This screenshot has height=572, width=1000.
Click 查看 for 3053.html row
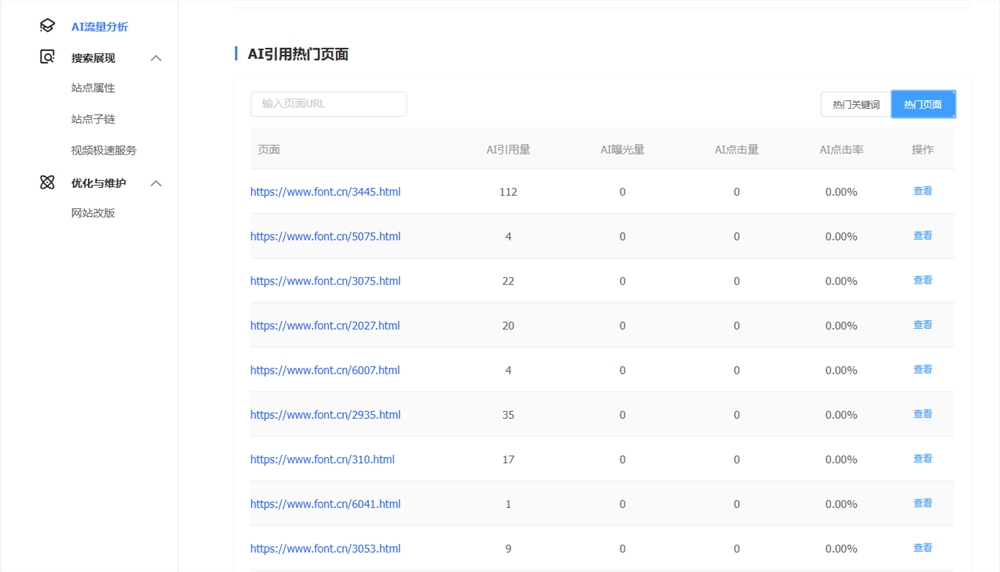pos(923,548)
